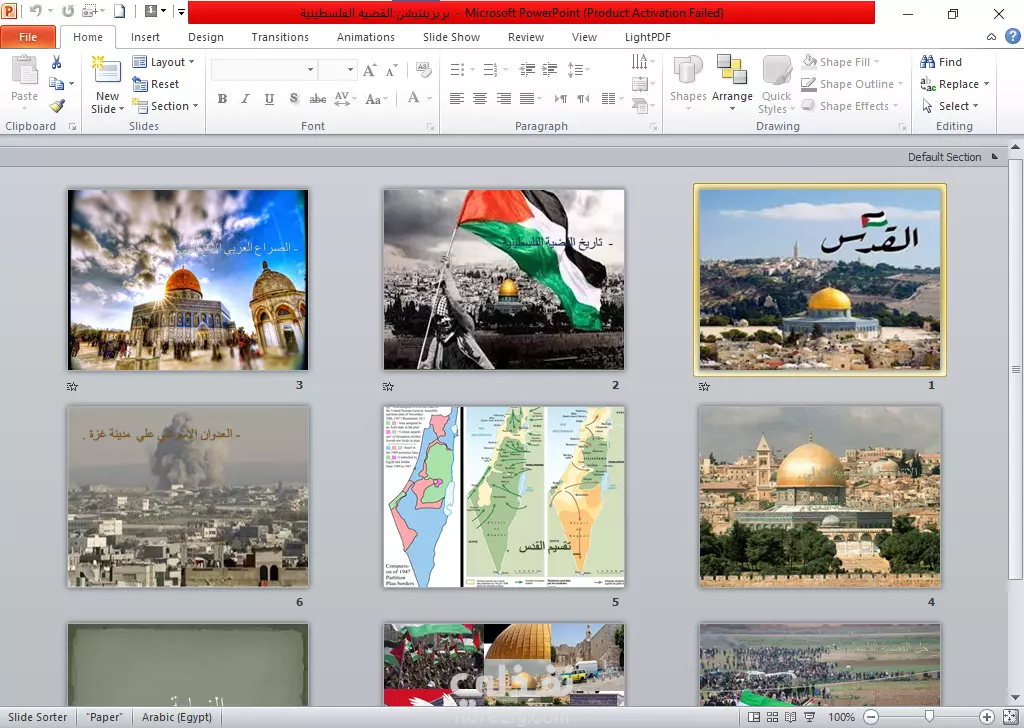Screen dimensions: 1024x728
Task: Switch to Normal view in status bar
Action: [754, 717]
